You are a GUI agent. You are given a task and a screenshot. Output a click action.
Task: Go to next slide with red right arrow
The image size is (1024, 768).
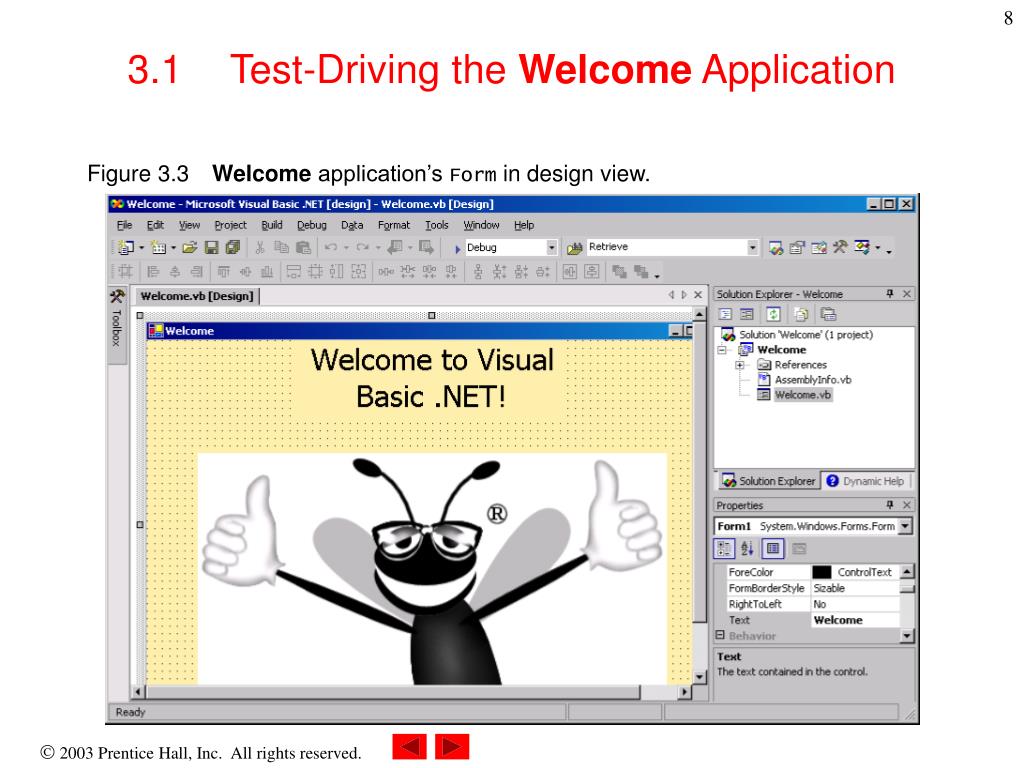click(x=452, y=746)
